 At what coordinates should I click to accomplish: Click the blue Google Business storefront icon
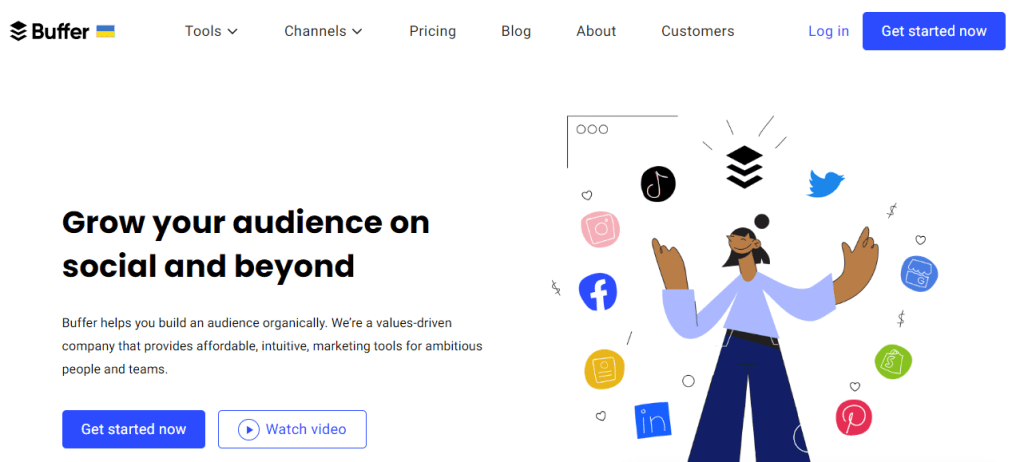click(x=920, y=273)
